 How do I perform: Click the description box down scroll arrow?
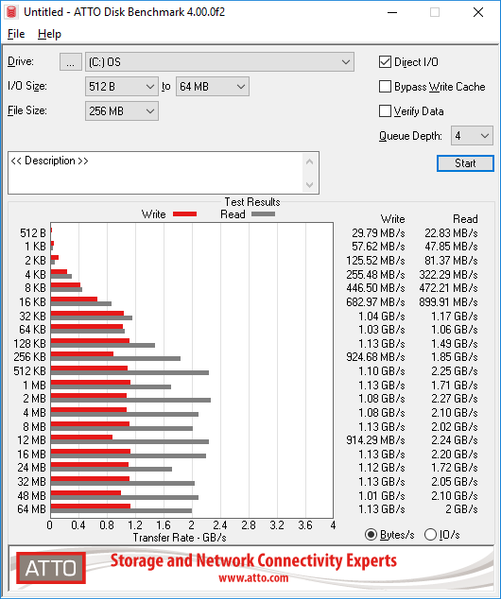(x=310, y=185)
